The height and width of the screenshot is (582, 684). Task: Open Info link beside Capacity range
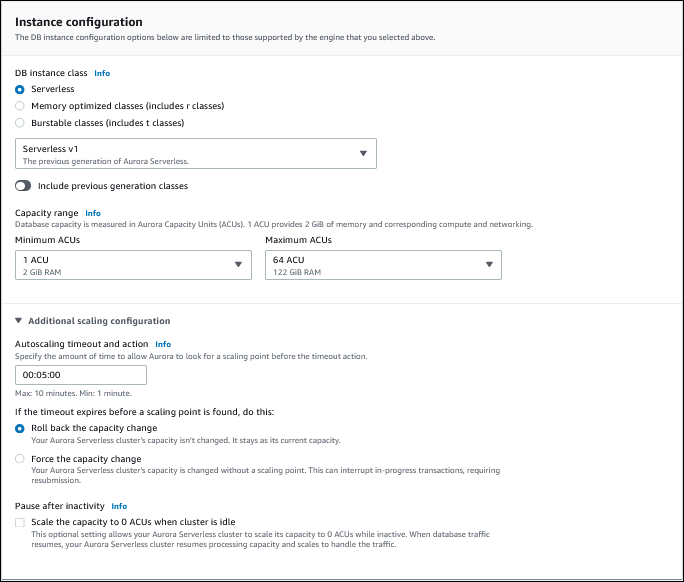(x=93, y=213)
